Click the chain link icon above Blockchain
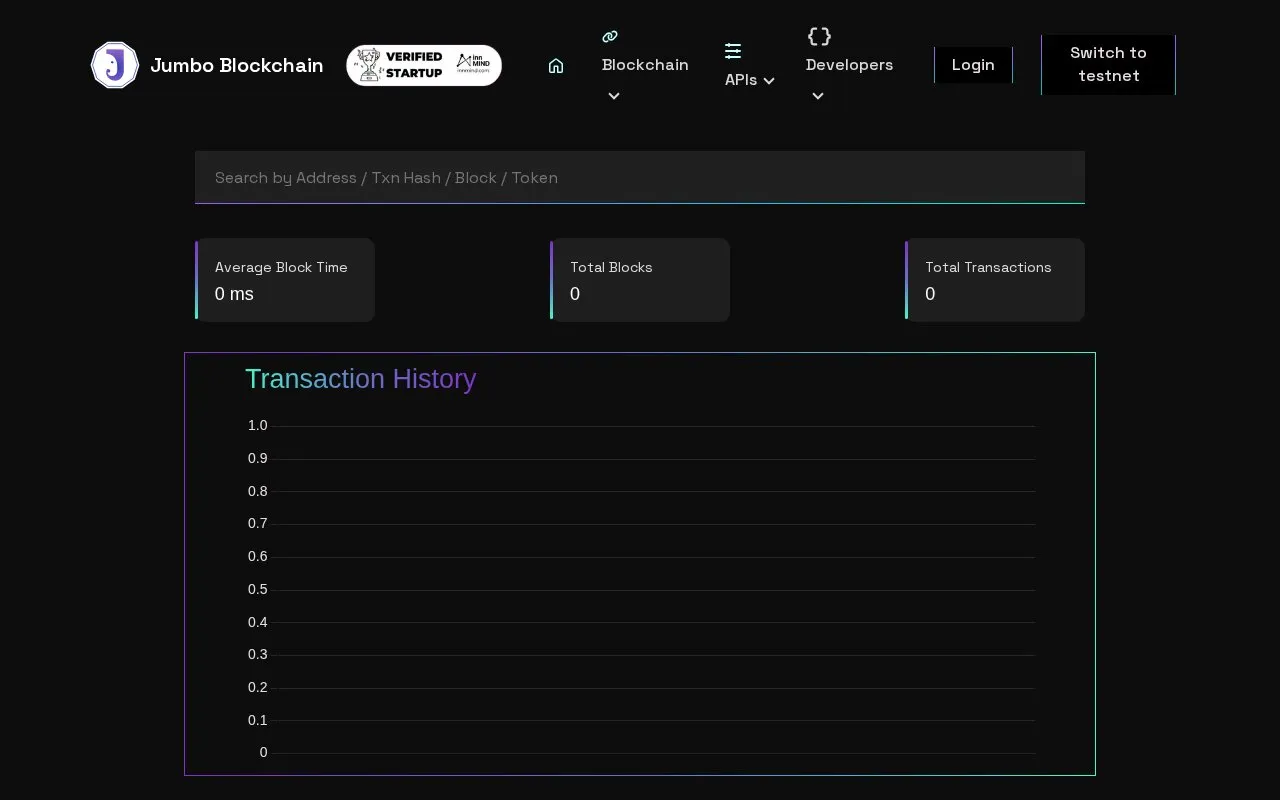Image resolution: width=1280 pixels, height=800 pixels. [x=610, y=36]
